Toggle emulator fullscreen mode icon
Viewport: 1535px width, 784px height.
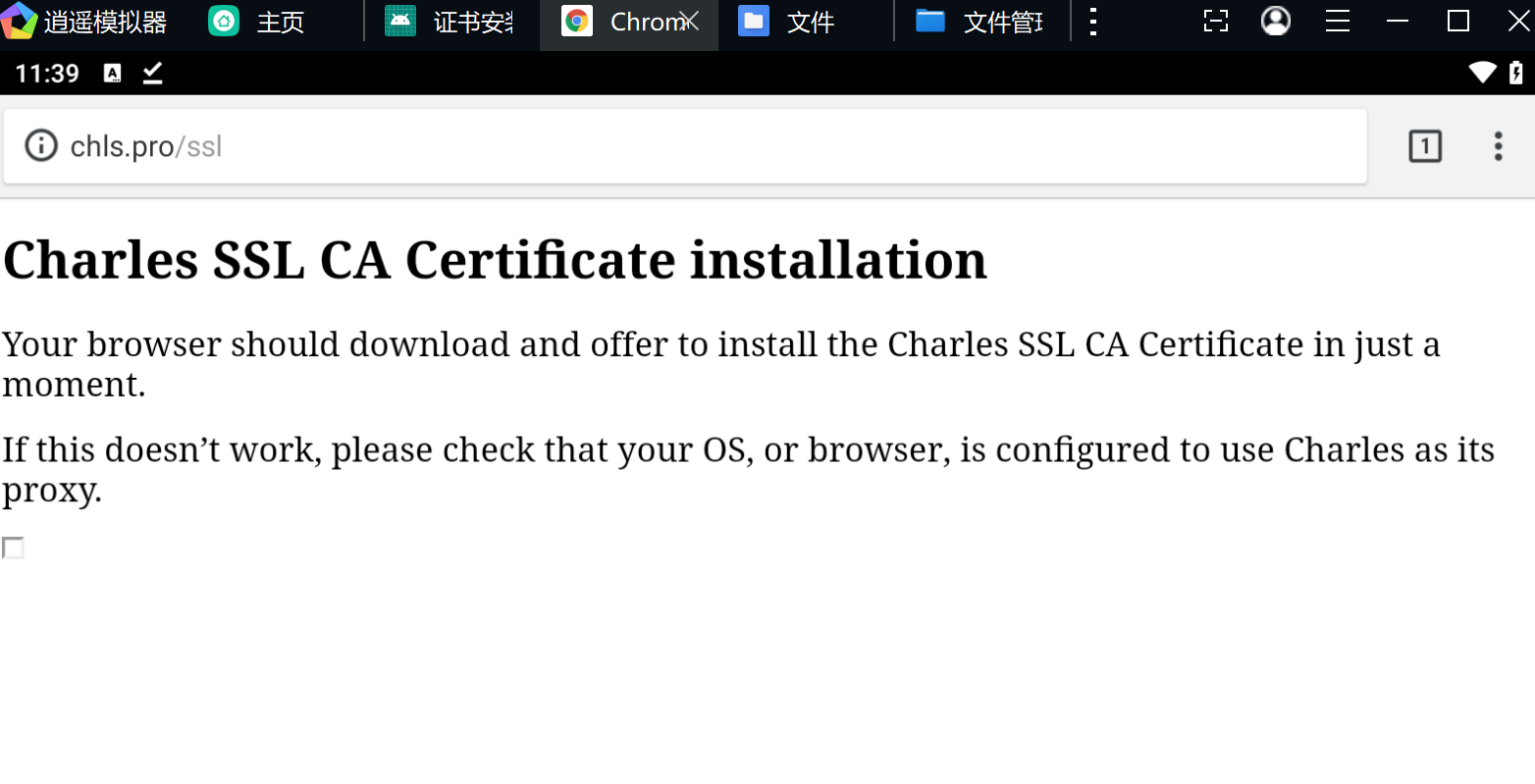pos(1216,21)
